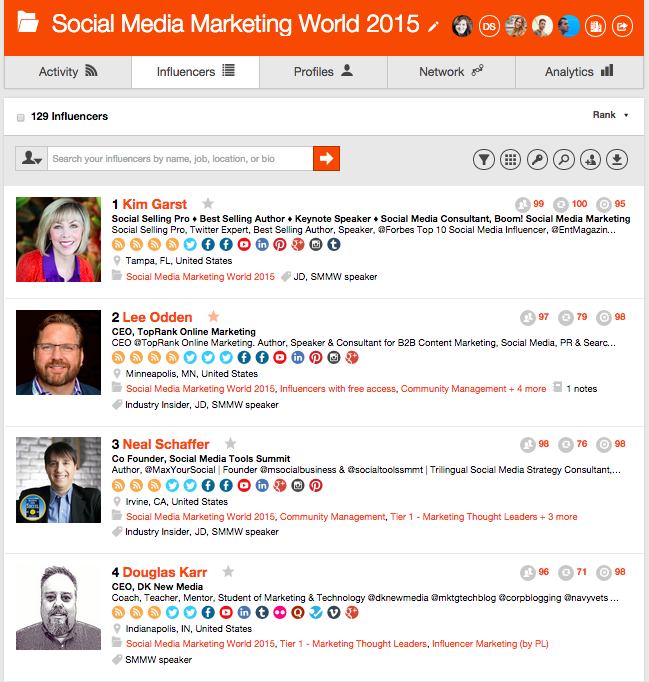Image resolution: width=649 pixels, height=682 pixels.
Task: Expand Lee Odden's '+ 4 more' lists
Action: click(x=528, y=389)
